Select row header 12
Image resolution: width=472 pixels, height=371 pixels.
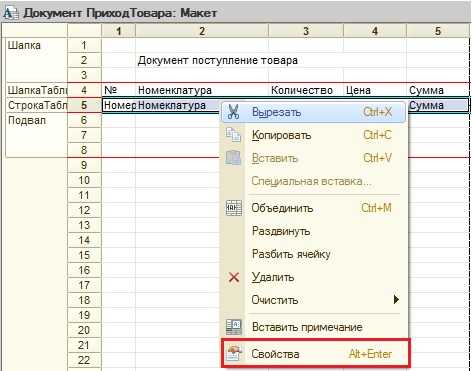pos(84,210)
